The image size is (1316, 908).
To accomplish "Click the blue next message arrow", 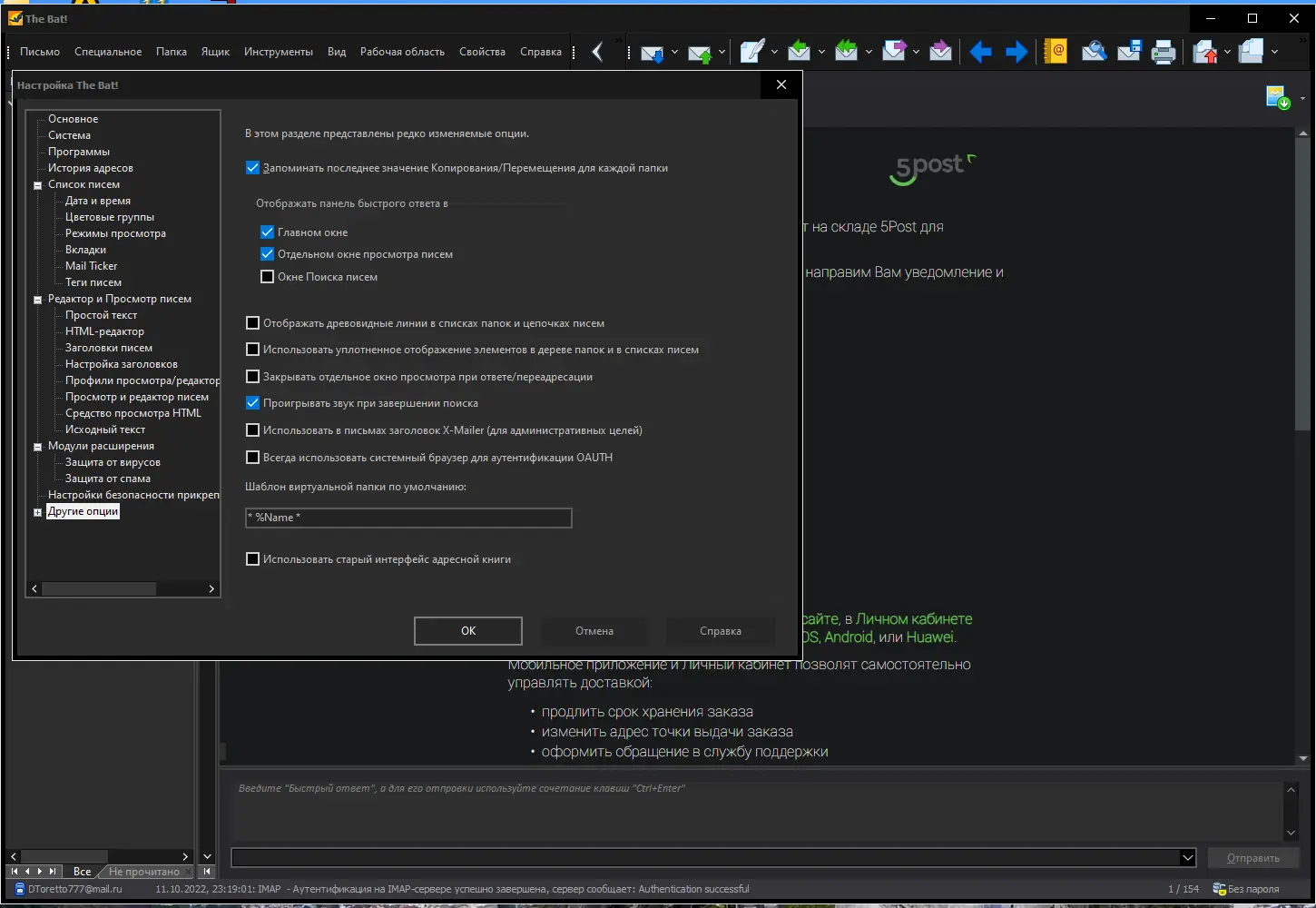I will tap(1016, 52).
